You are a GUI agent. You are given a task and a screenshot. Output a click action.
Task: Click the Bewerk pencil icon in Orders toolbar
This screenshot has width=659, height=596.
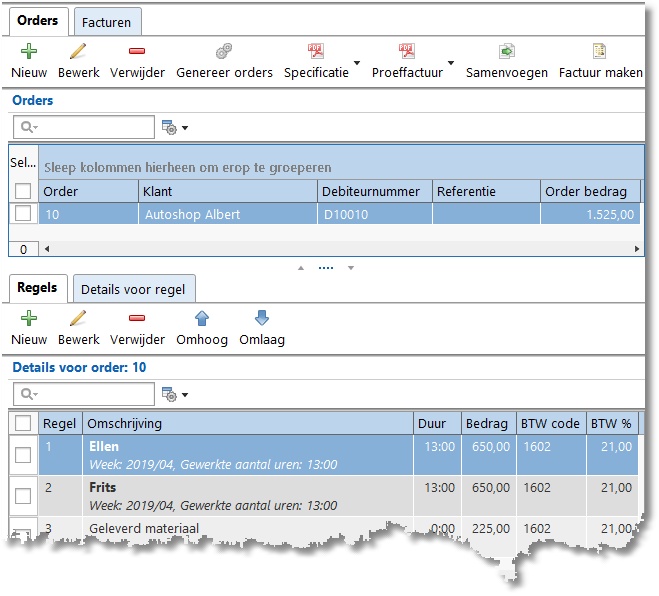(78, 51)
